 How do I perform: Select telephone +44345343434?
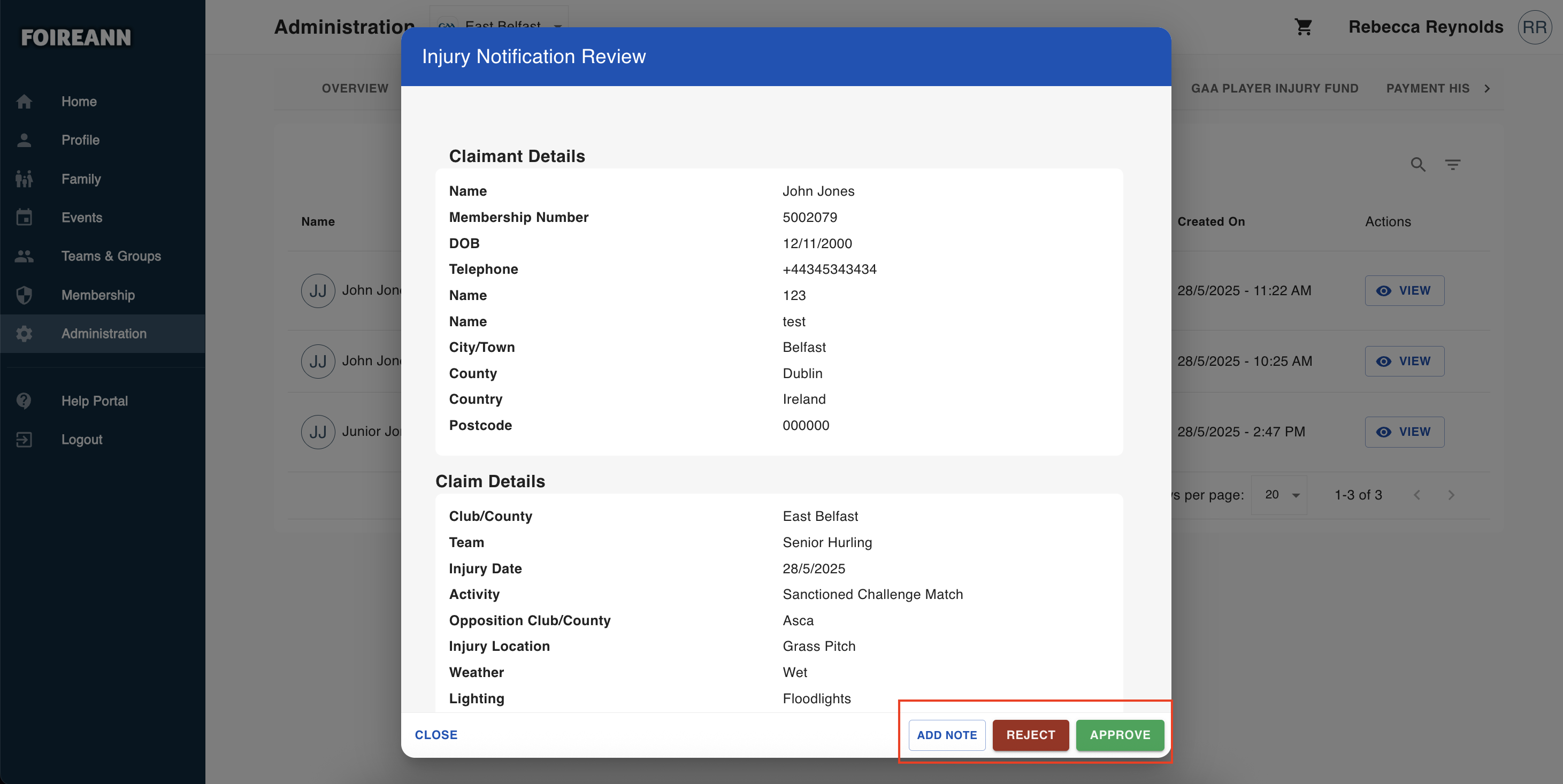pos(830,270)
